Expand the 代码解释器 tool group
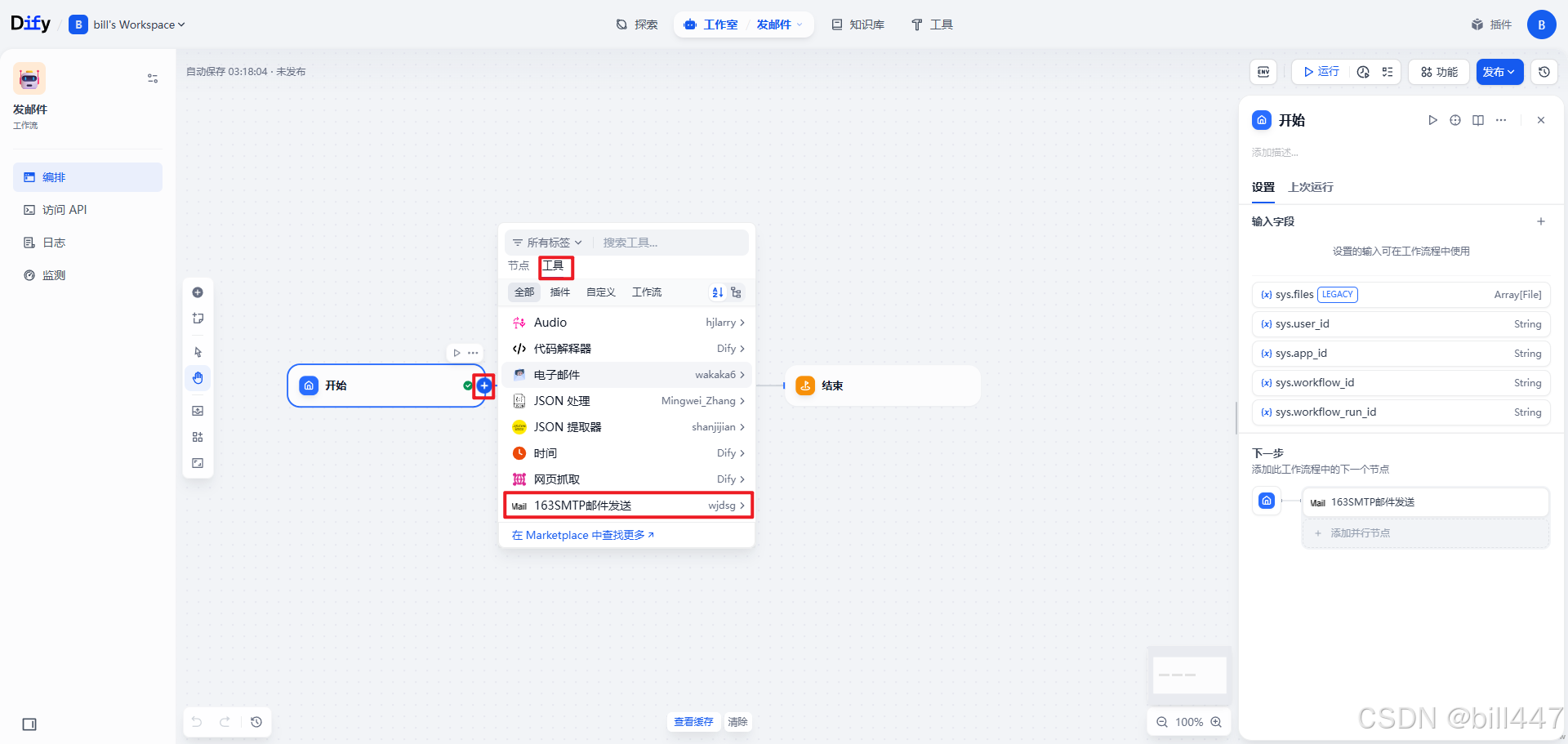1568x744 pixels. (x=627, y=349)
